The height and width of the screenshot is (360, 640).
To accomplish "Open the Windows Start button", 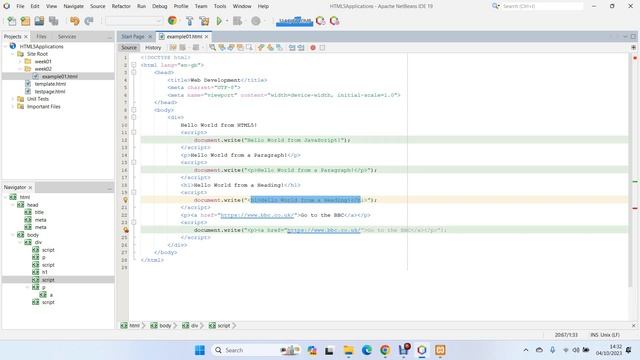I will (x=200, y=350).
